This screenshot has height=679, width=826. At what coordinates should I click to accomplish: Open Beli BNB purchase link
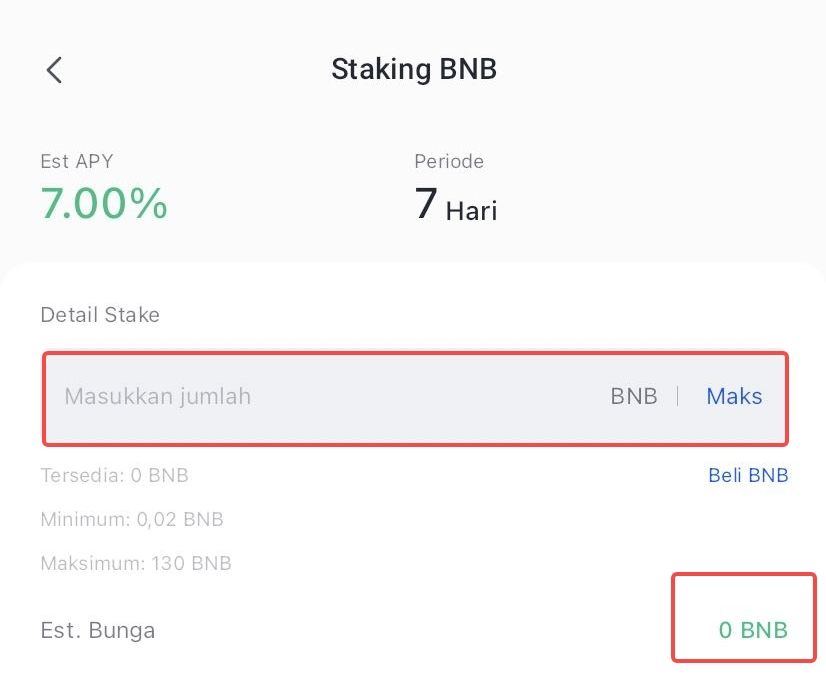point(748,475)
